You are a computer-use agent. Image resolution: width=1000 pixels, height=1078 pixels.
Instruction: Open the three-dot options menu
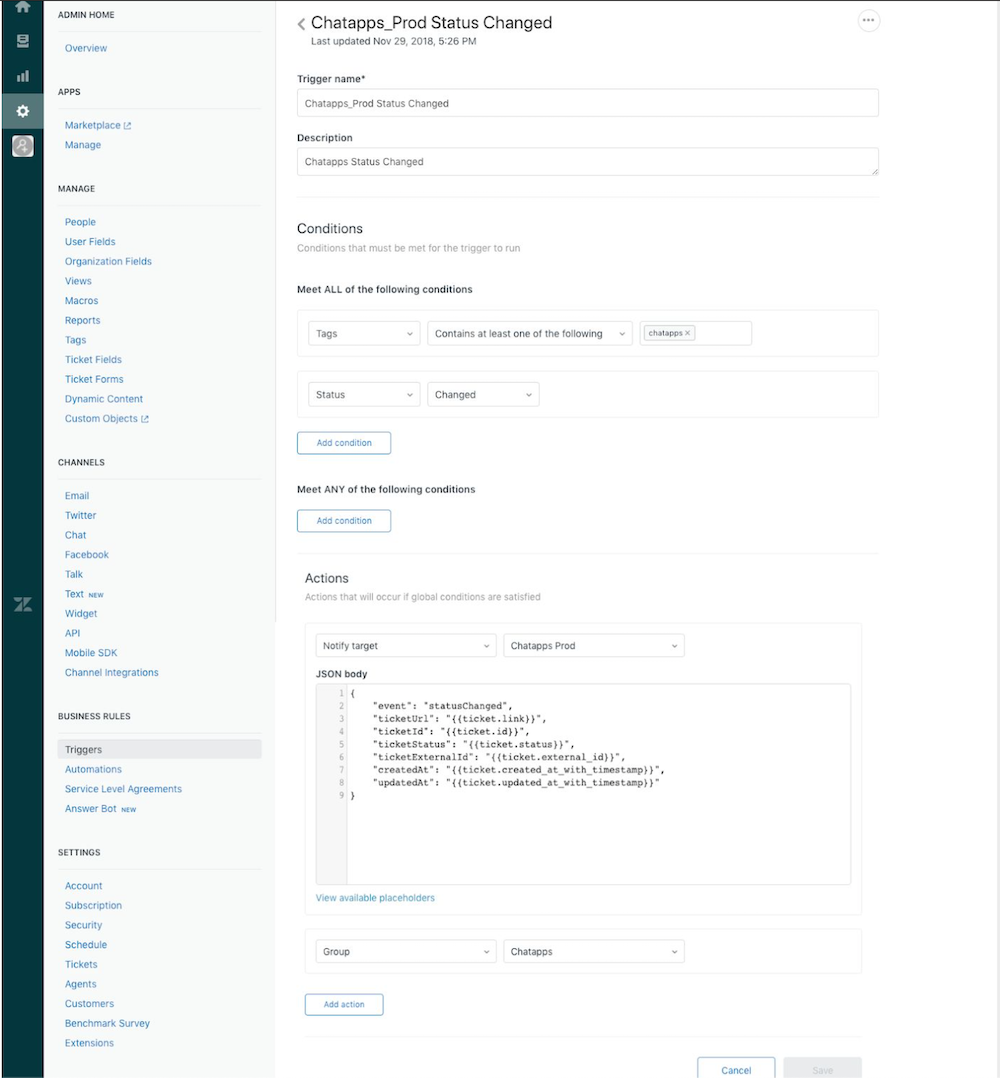[869, 21]
